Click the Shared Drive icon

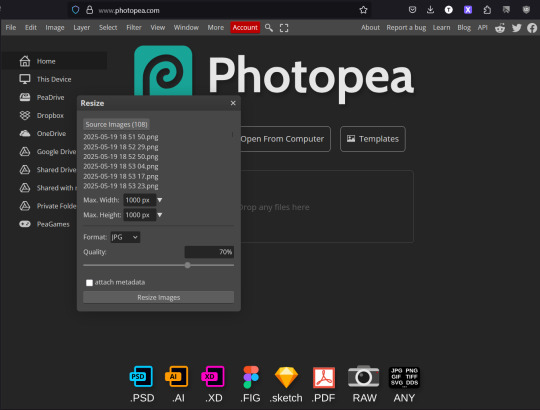[25, 170]
